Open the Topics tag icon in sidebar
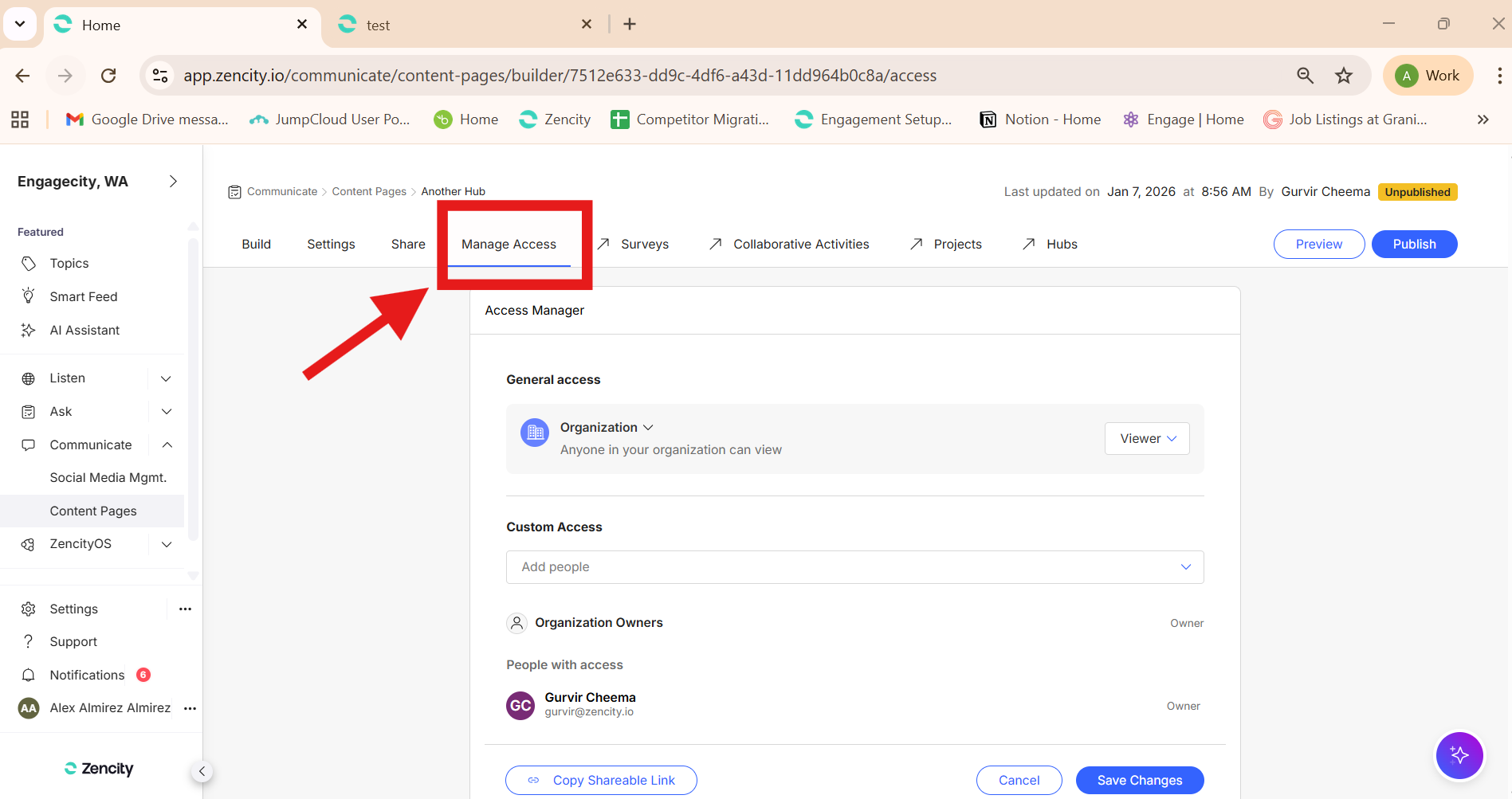1512x799 pixels. click(x=29, y=264)
